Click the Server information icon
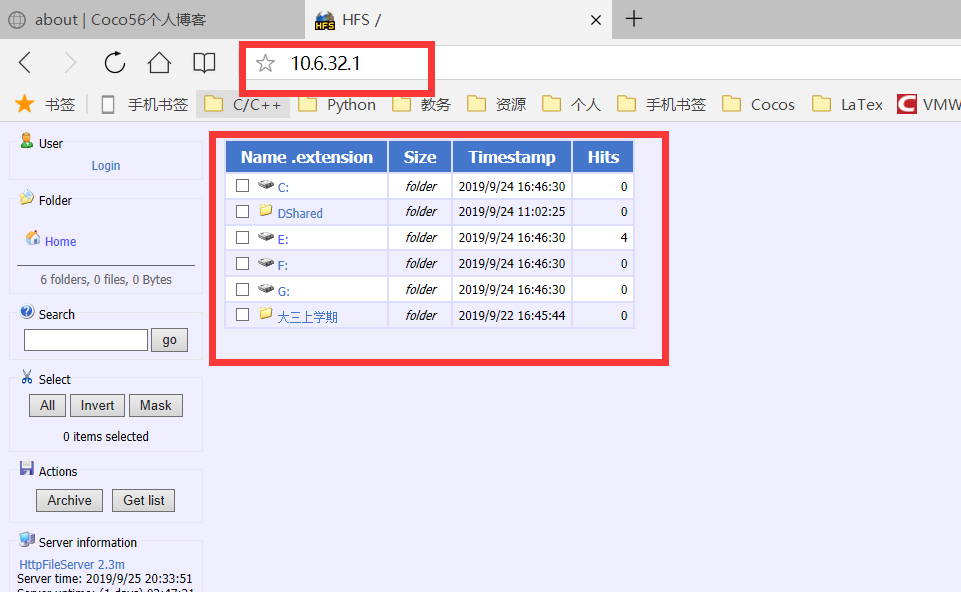 27,540
